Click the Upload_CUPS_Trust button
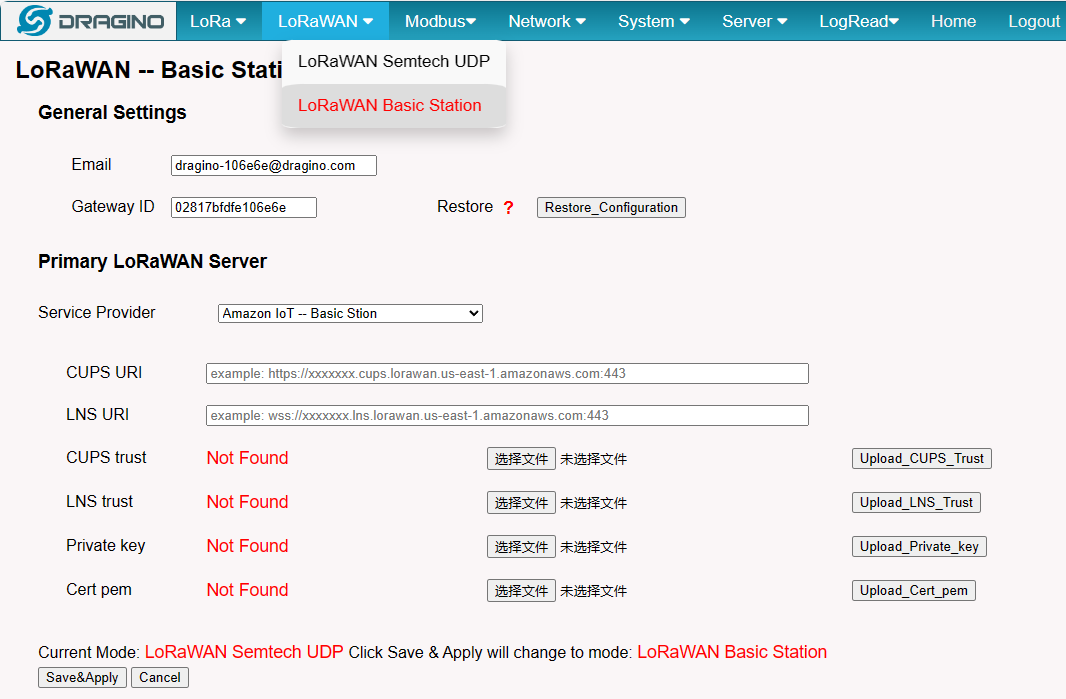 (921, 458)
